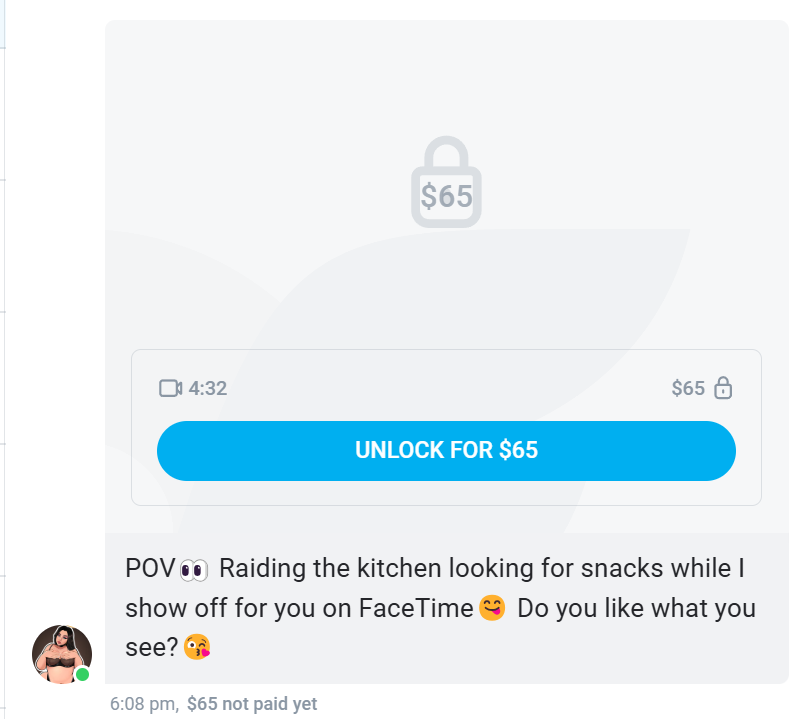
Task: Click the '$65 not paid yet' status
Action: [x=252, y=704]
